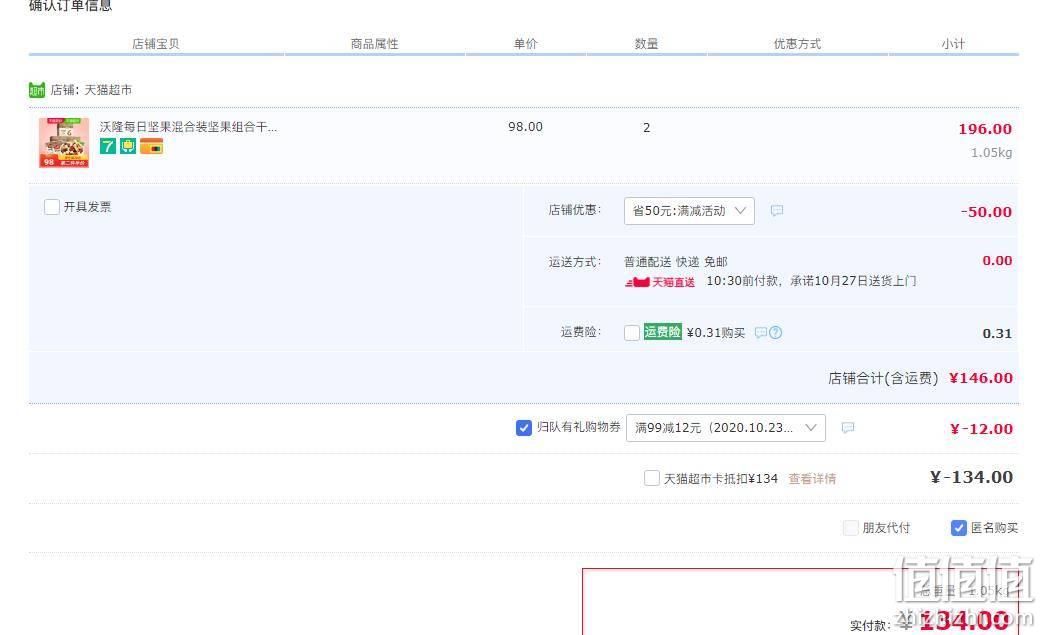Open the comment icon beside shipping insurance
This screenshot has width=1043, height=635.
pos(761,332)
